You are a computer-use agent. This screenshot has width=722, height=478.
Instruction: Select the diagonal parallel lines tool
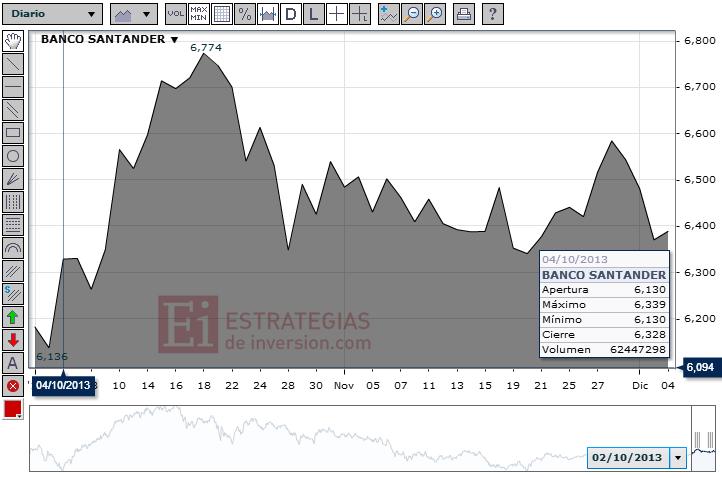(x=13, y=271)
